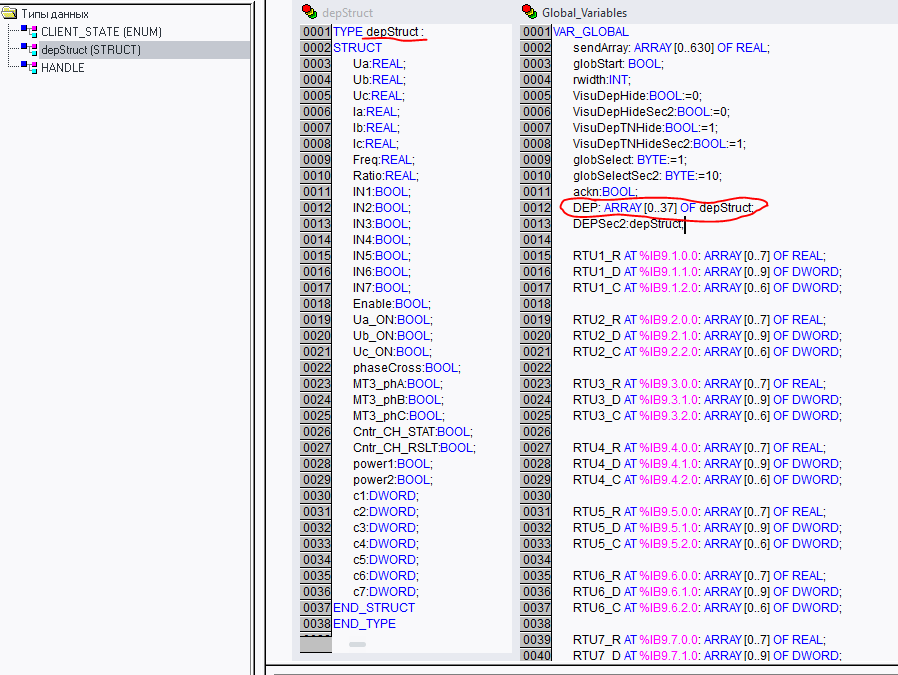This screenshot has height=675, width=898.
Task: Click the DEPSec2:depStruct; declaration
Action: pos(628,224)
